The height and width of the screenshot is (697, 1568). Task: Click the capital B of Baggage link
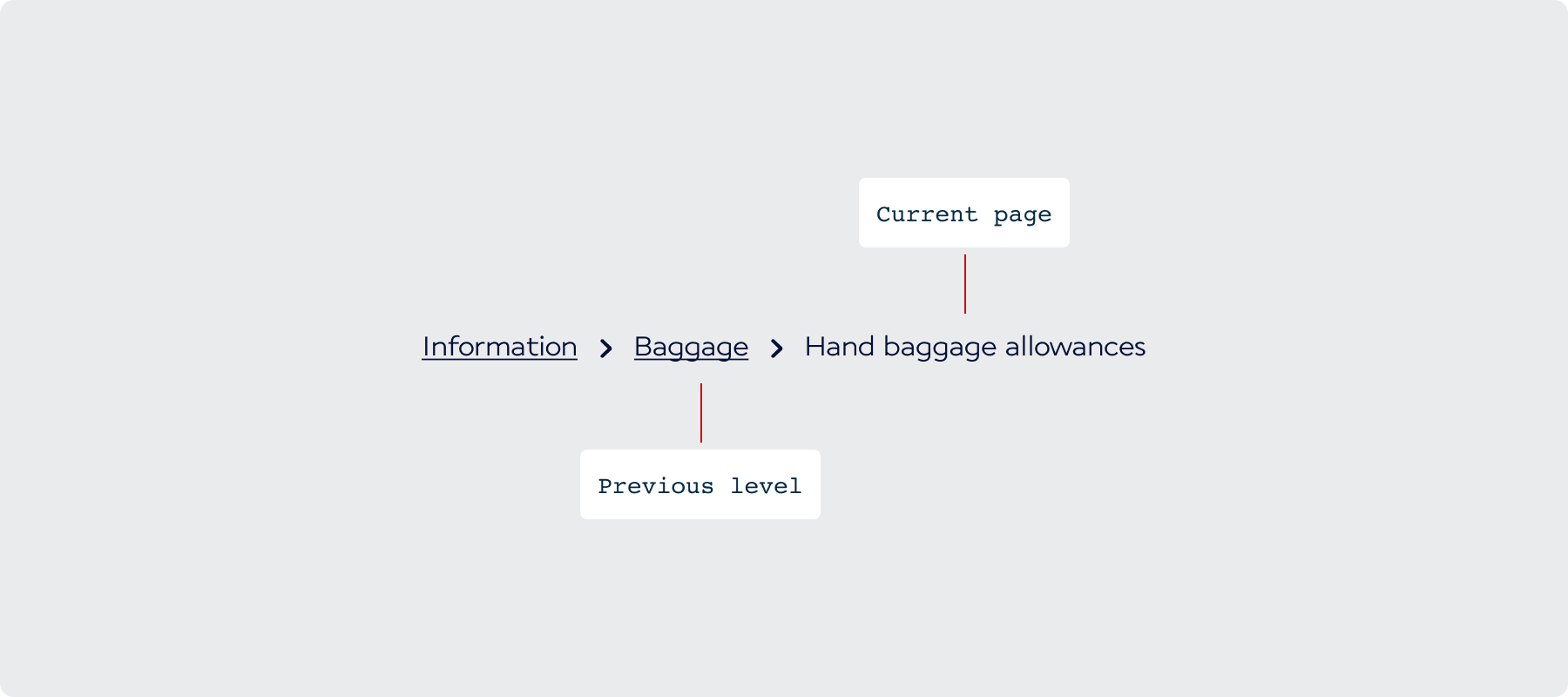[x=642, y=347]
